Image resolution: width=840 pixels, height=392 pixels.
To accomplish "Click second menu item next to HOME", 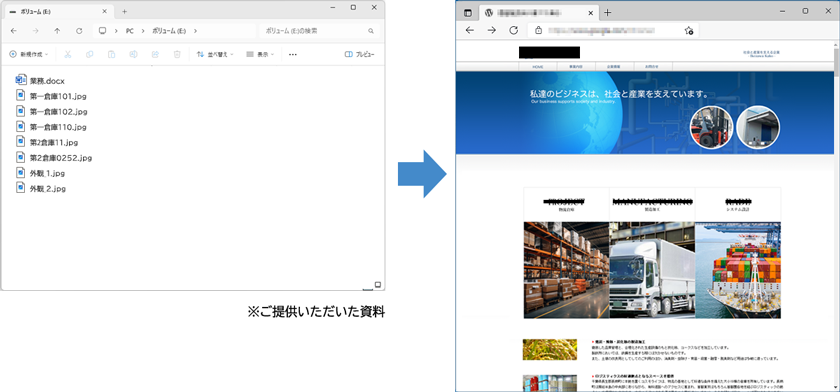I will tap(576, 66).
